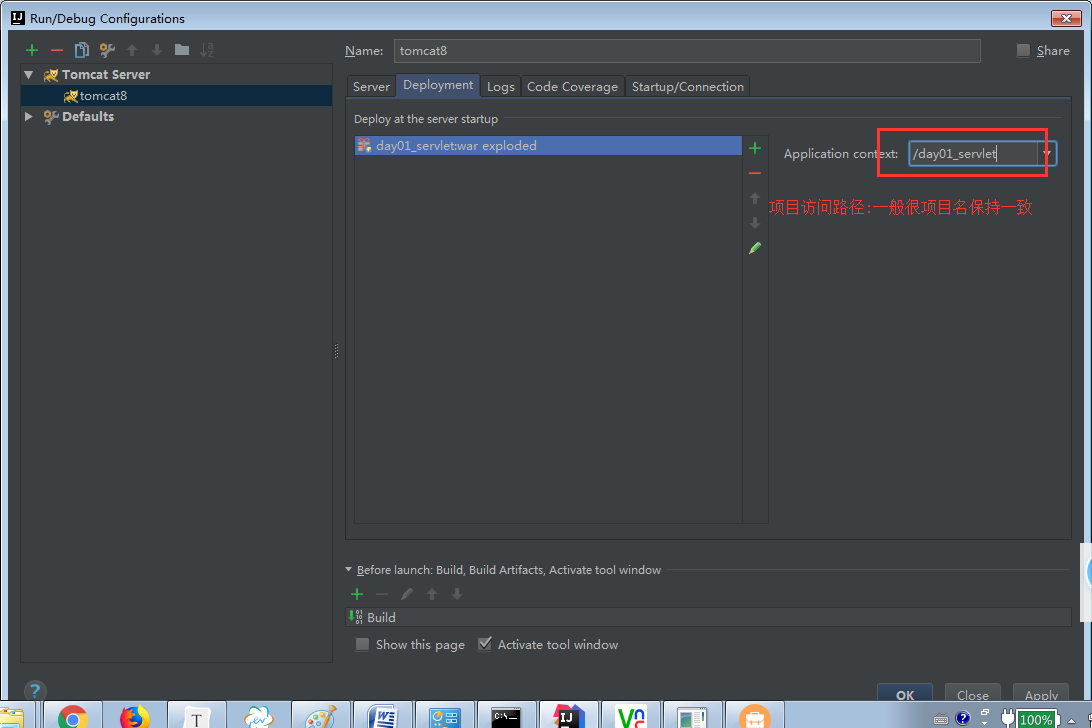Viewport: 1092px width, 728px height.
Task: Select tomcat8 in the configuration tree
Action: [x=177, y=95]
